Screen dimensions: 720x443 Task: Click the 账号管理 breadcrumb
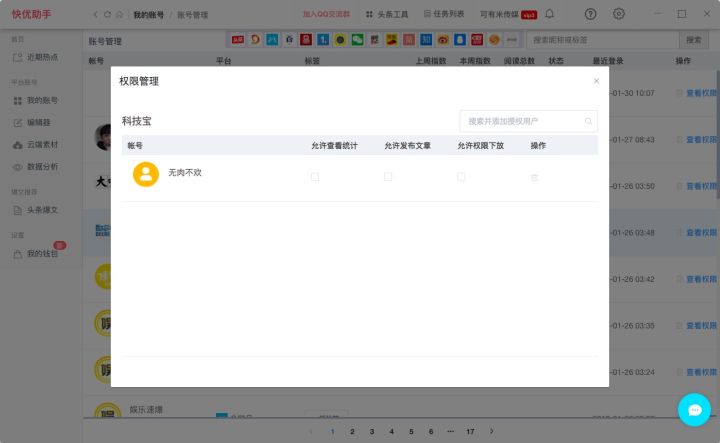(x=192, y=15)
